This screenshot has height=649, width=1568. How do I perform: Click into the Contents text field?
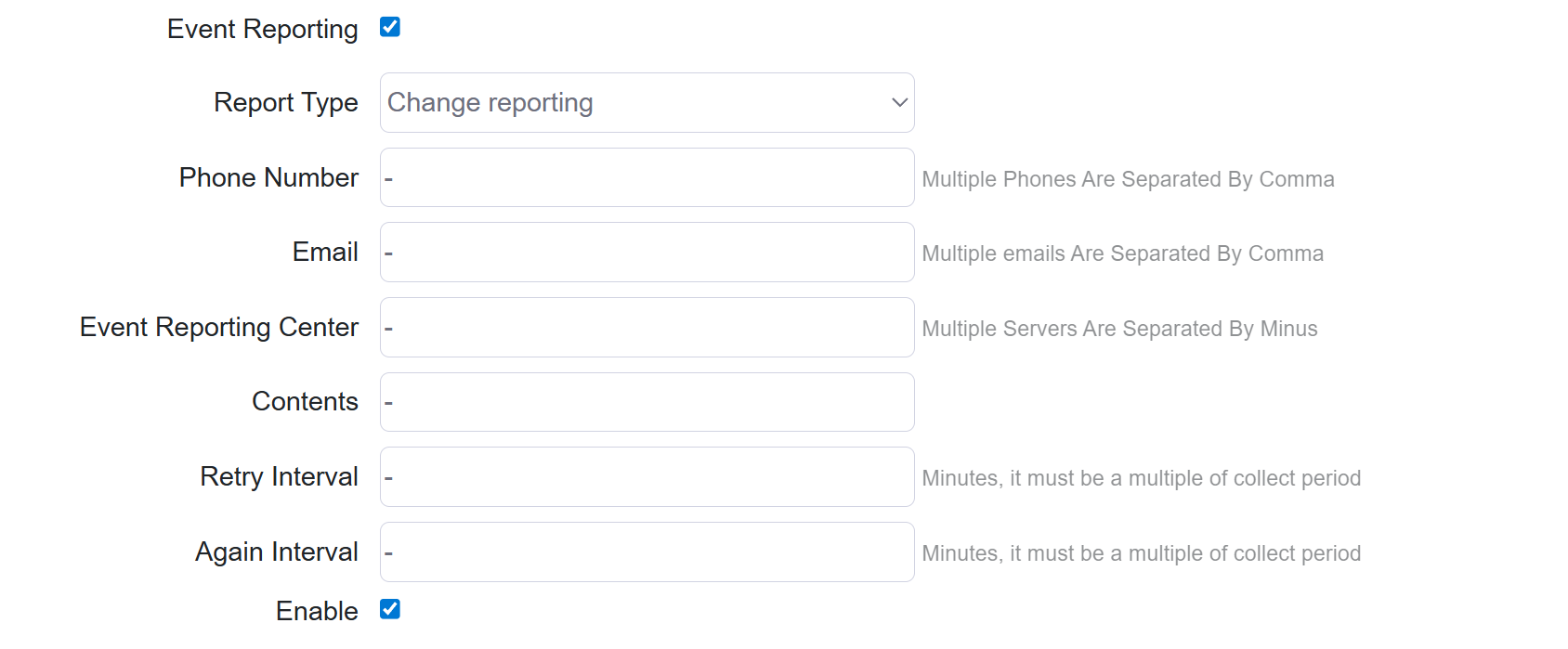click(647, 402)
